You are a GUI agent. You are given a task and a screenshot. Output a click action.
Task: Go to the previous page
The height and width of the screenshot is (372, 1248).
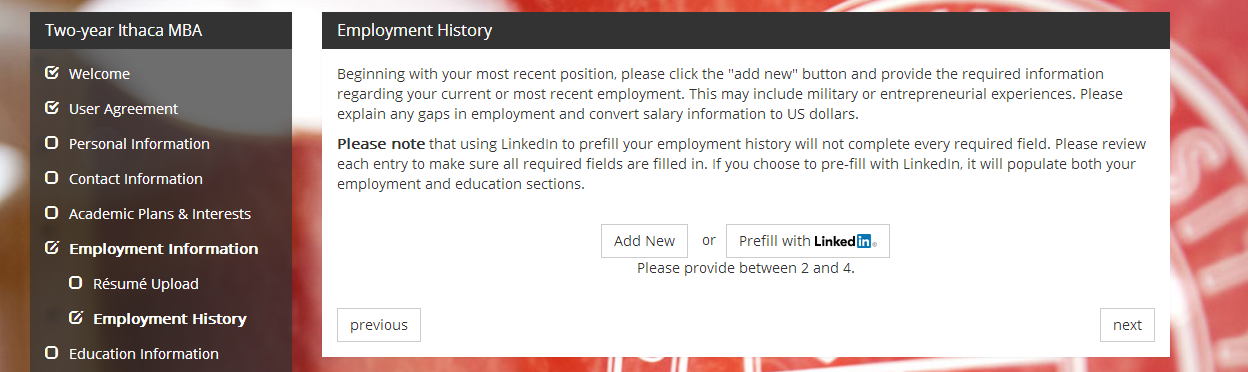click(x=379, y=325)
